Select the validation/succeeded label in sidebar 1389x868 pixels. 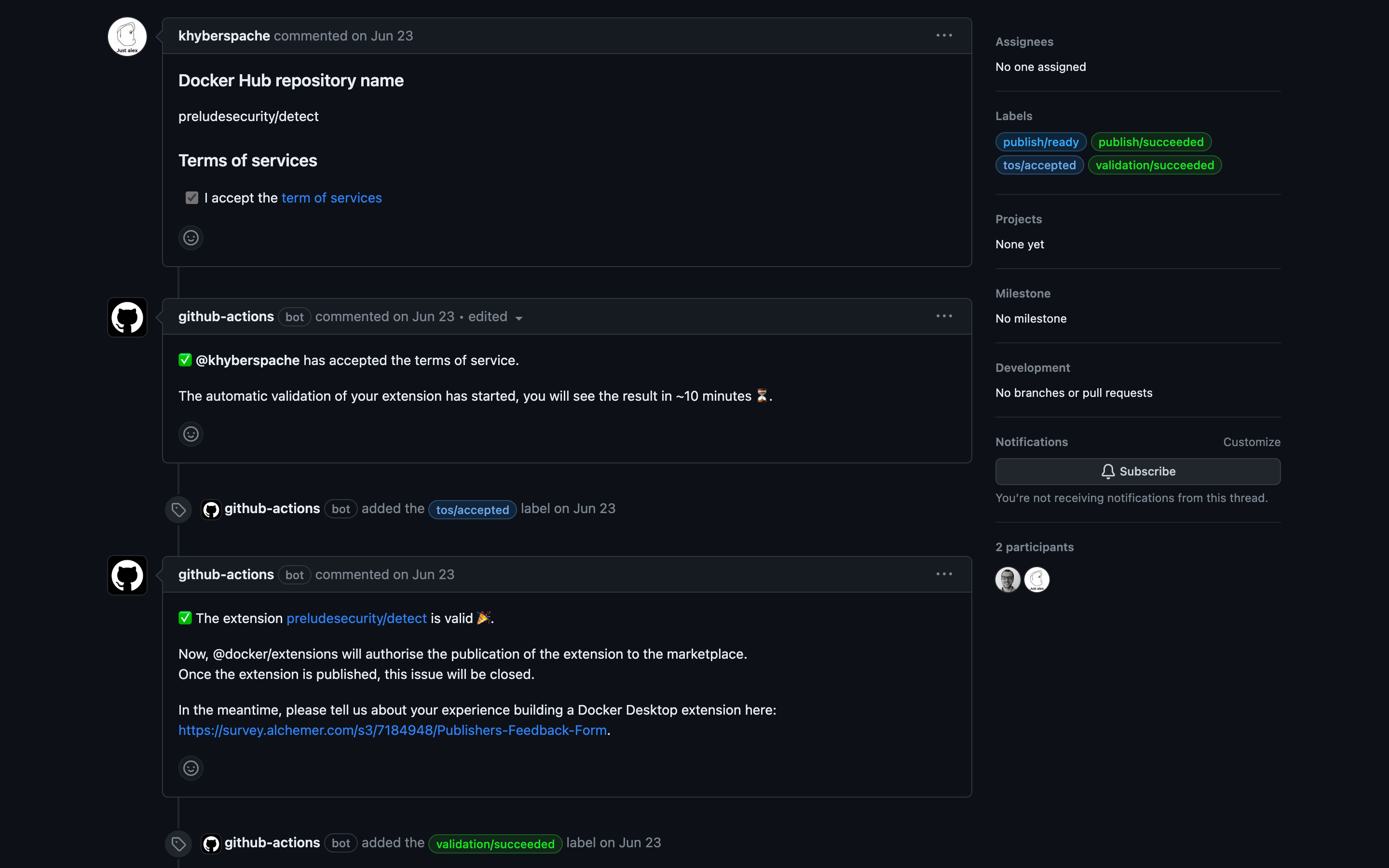click(x=1155, y=165)
